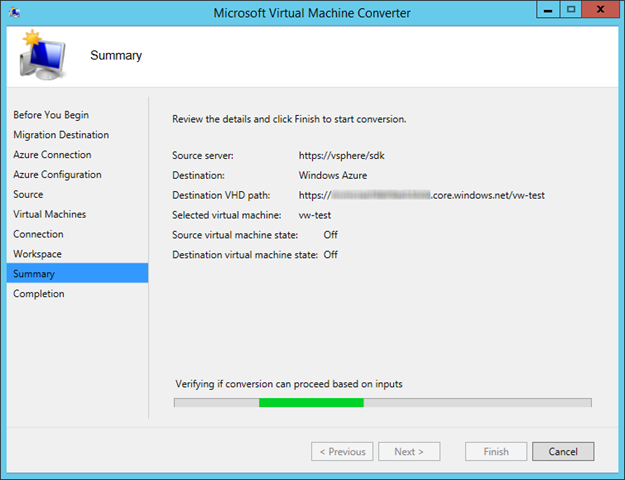This screenshot has width=625, height=480.
Task: Switch to the Source step
Action: click(x=28, y=195)
